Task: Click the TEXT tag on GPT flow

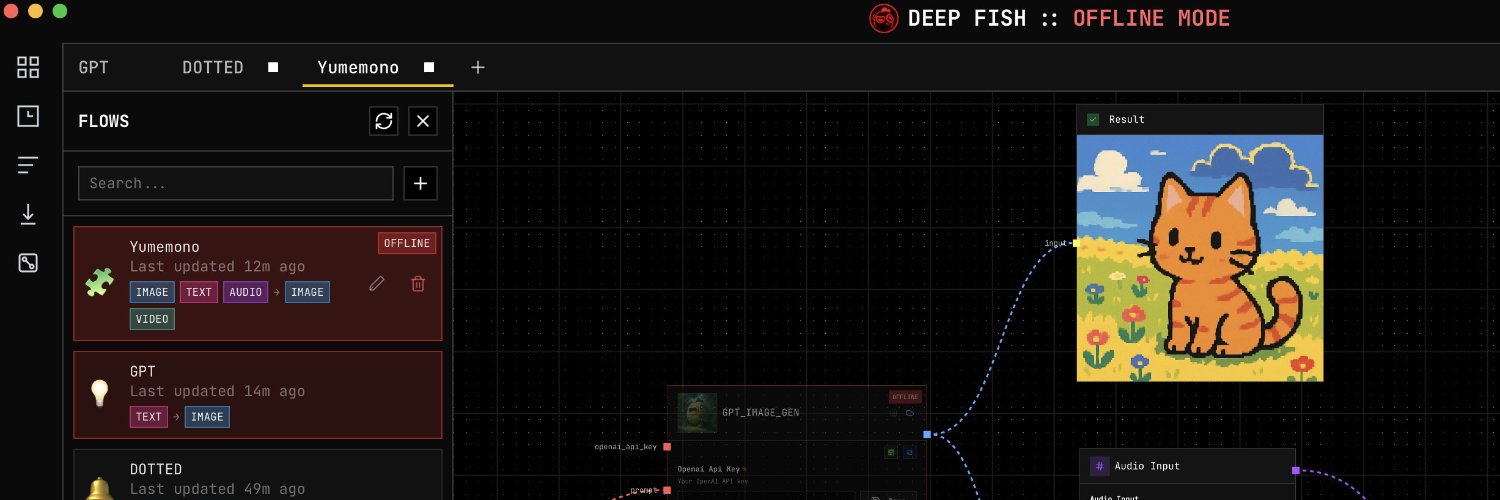Action: (x=148, y=416)
